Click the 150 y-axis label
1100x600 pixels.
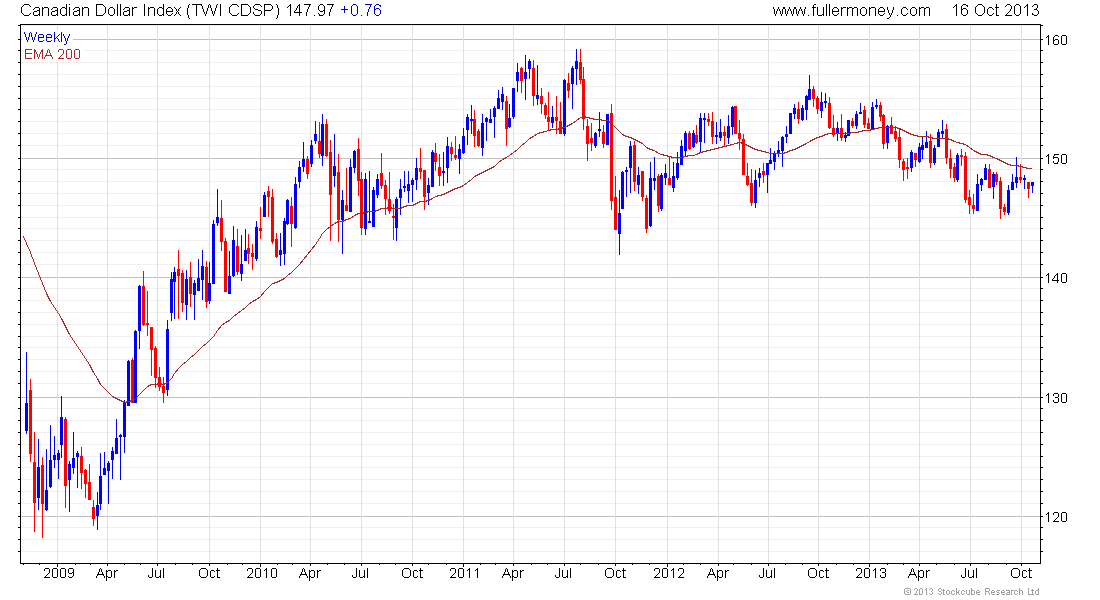[x=1057, y=159]
